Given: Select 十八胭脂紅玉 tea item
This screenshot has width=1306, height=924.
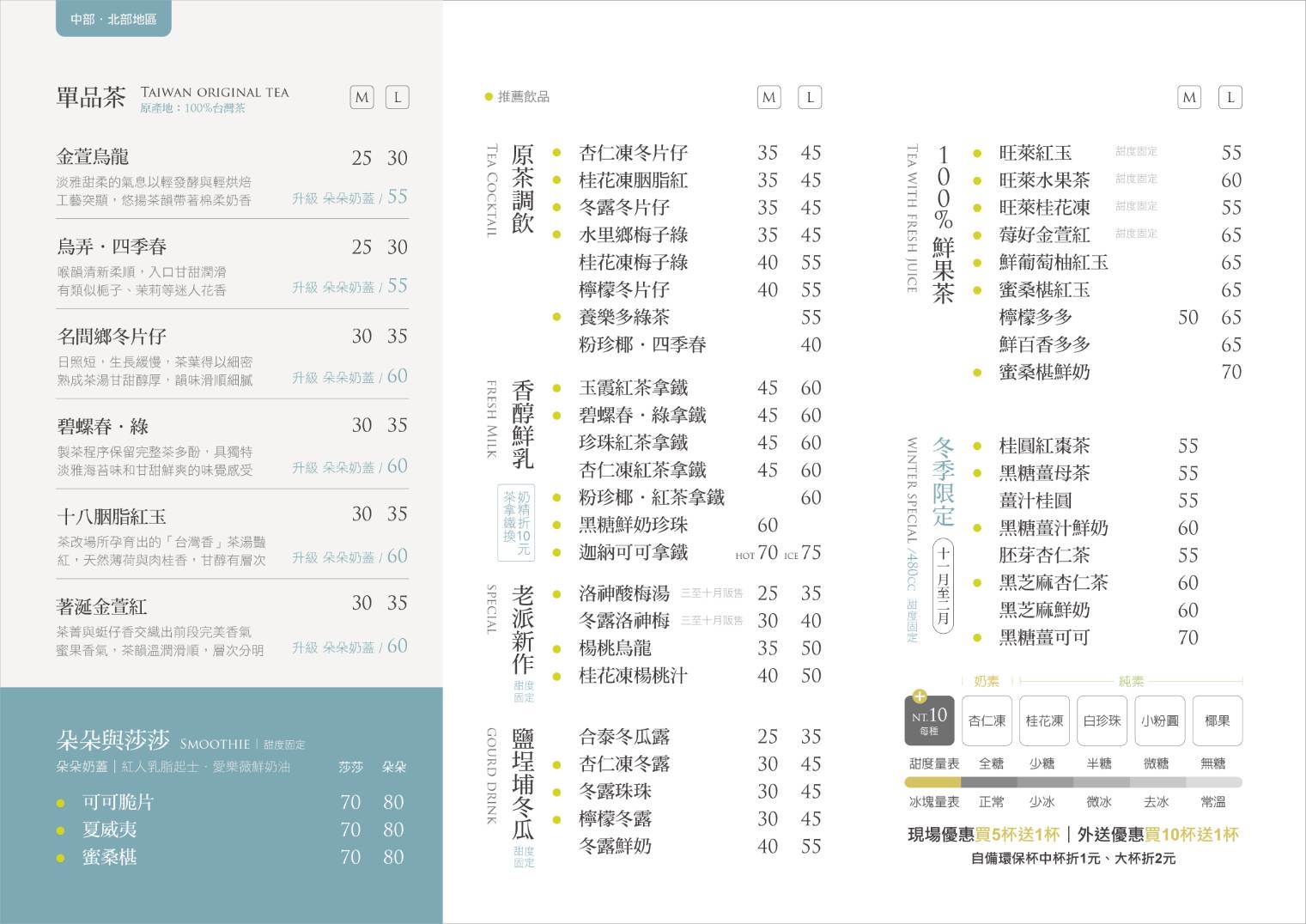Looking at the screenshot, I should (x=112, y=516).
